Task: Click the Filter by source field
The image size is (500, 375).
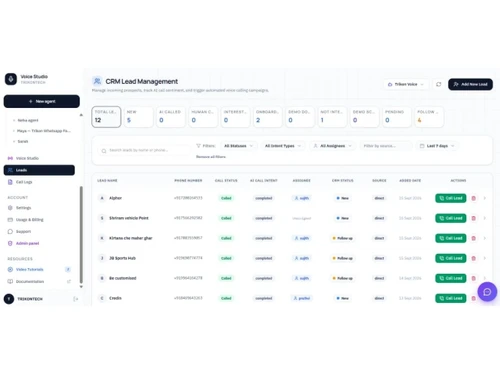Action: pyautogui.click(x=386, y=146)
